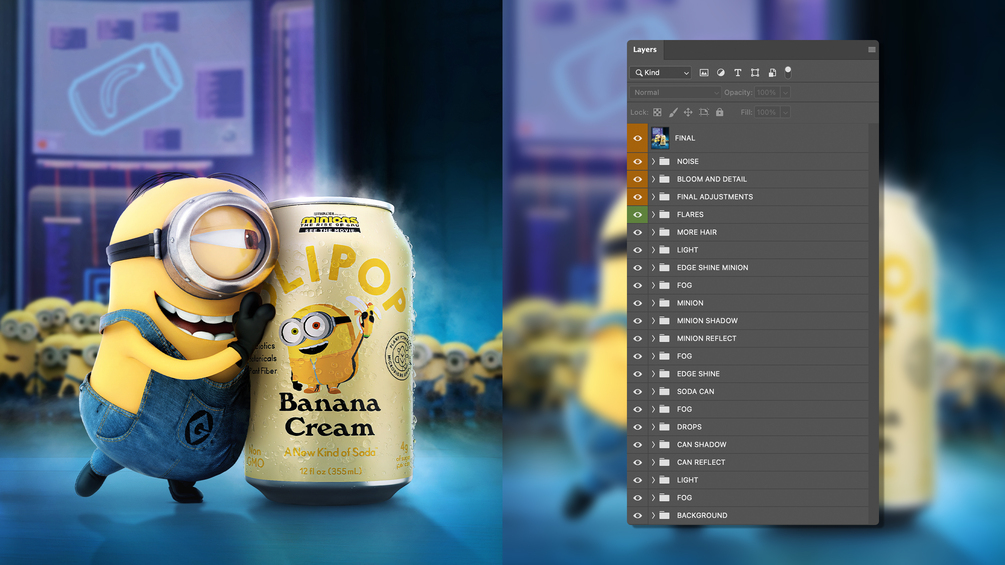Click lock transparent pixels icon
The width and height of the screenshot is (1005, 565).
[657, 112]
